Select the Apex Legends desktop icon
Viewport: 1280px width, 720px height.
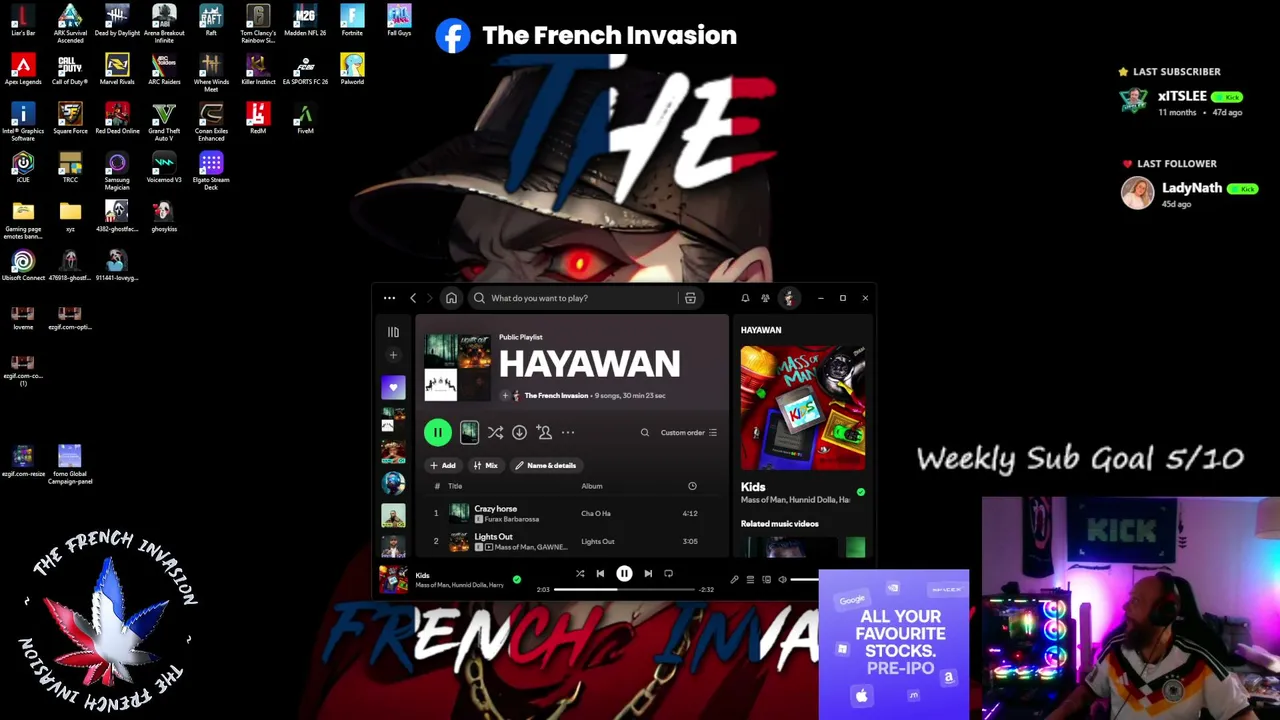[x=23, y=69]
